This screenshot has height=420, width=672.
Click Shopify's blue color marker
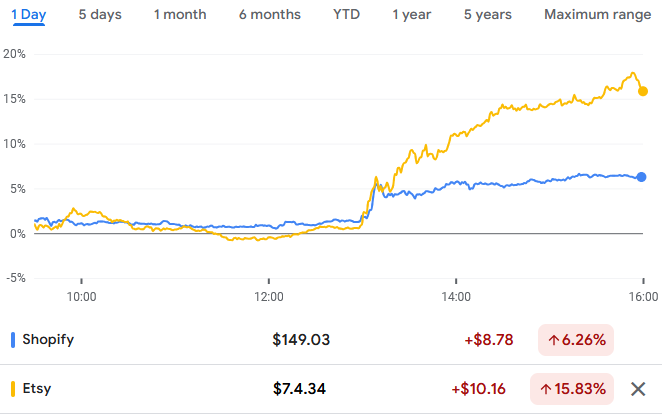coord(13,339)
